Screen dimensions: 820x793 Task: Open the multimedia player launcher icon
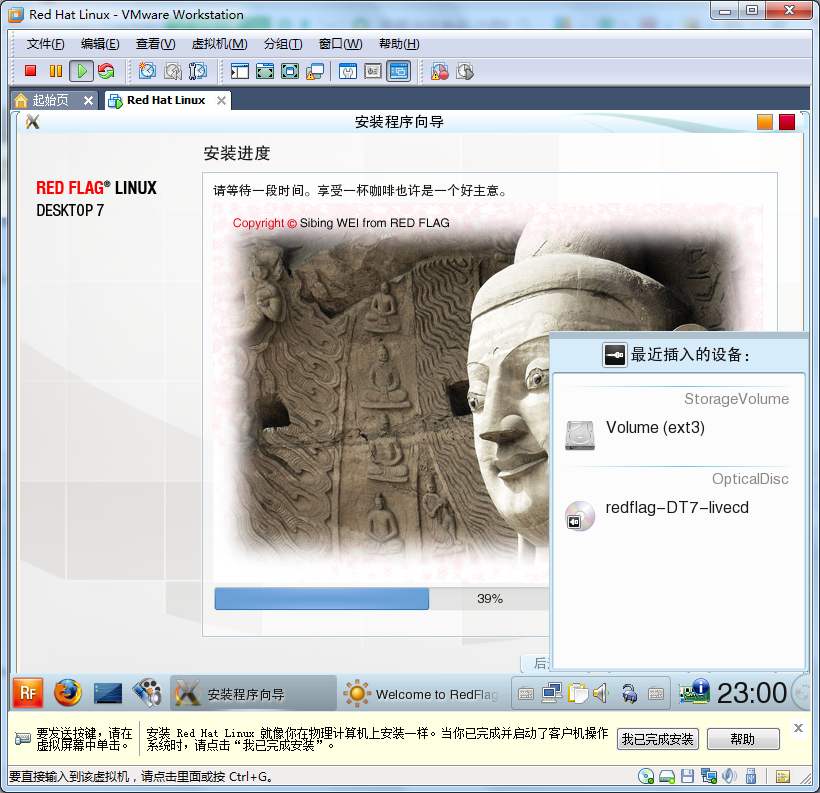[x=147, y=693]
